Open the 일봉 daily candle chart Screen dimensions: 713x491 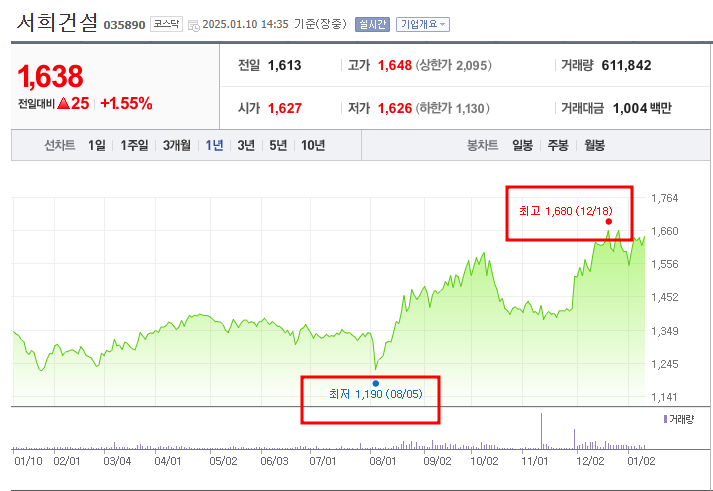(522, 145)
